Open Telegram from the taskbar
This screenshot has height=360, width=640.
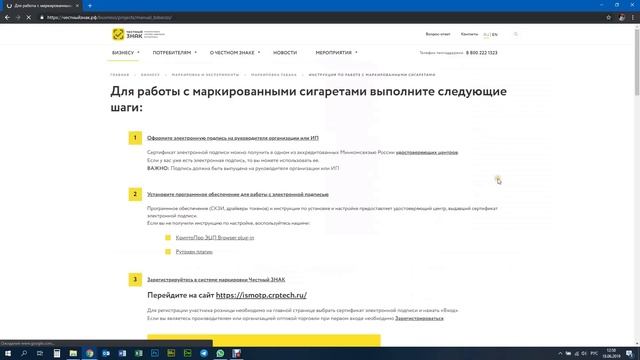click(x=204, y=353)
